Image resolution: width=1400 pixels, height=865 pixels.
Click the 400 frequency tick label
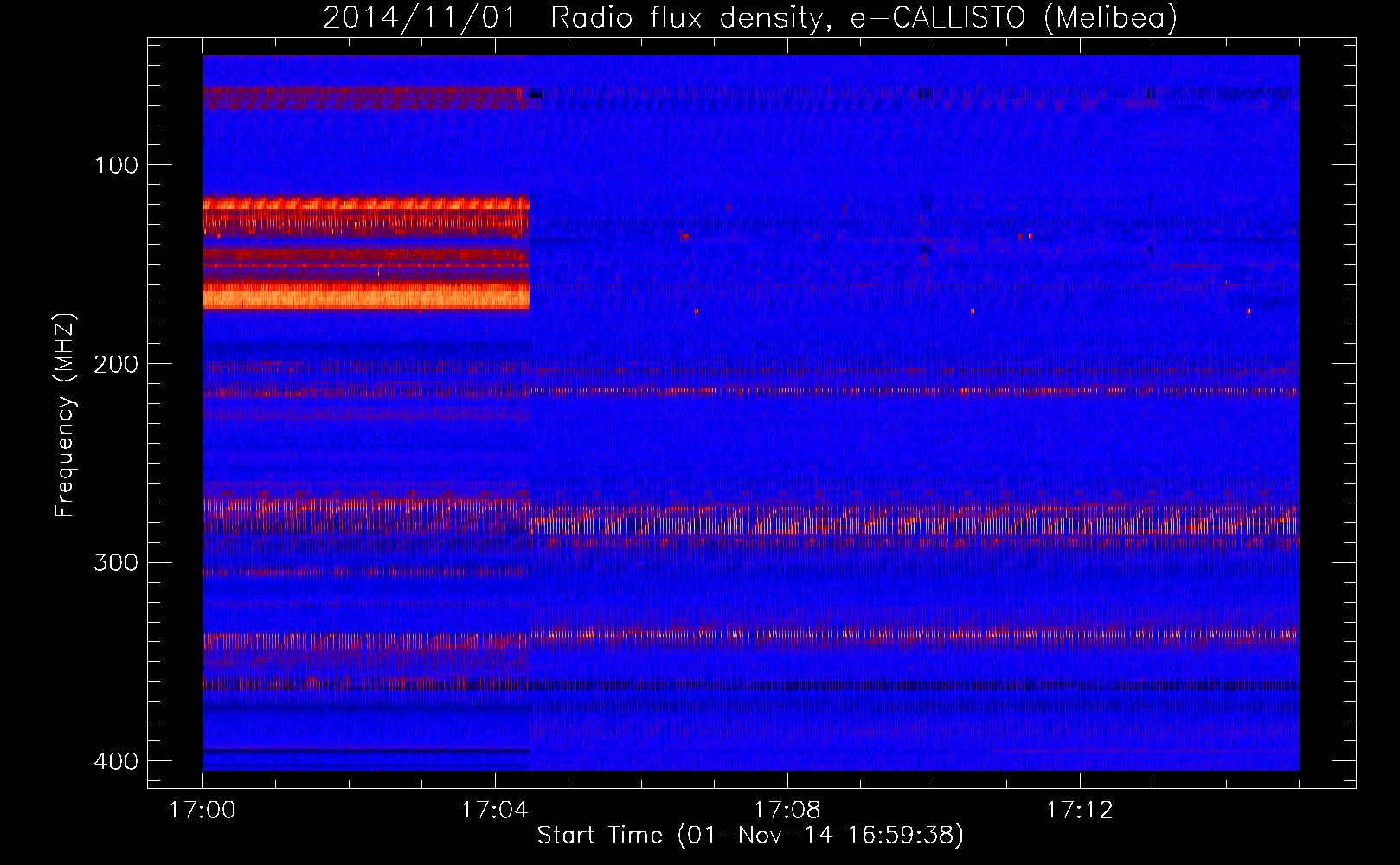(x=116, y=761)
